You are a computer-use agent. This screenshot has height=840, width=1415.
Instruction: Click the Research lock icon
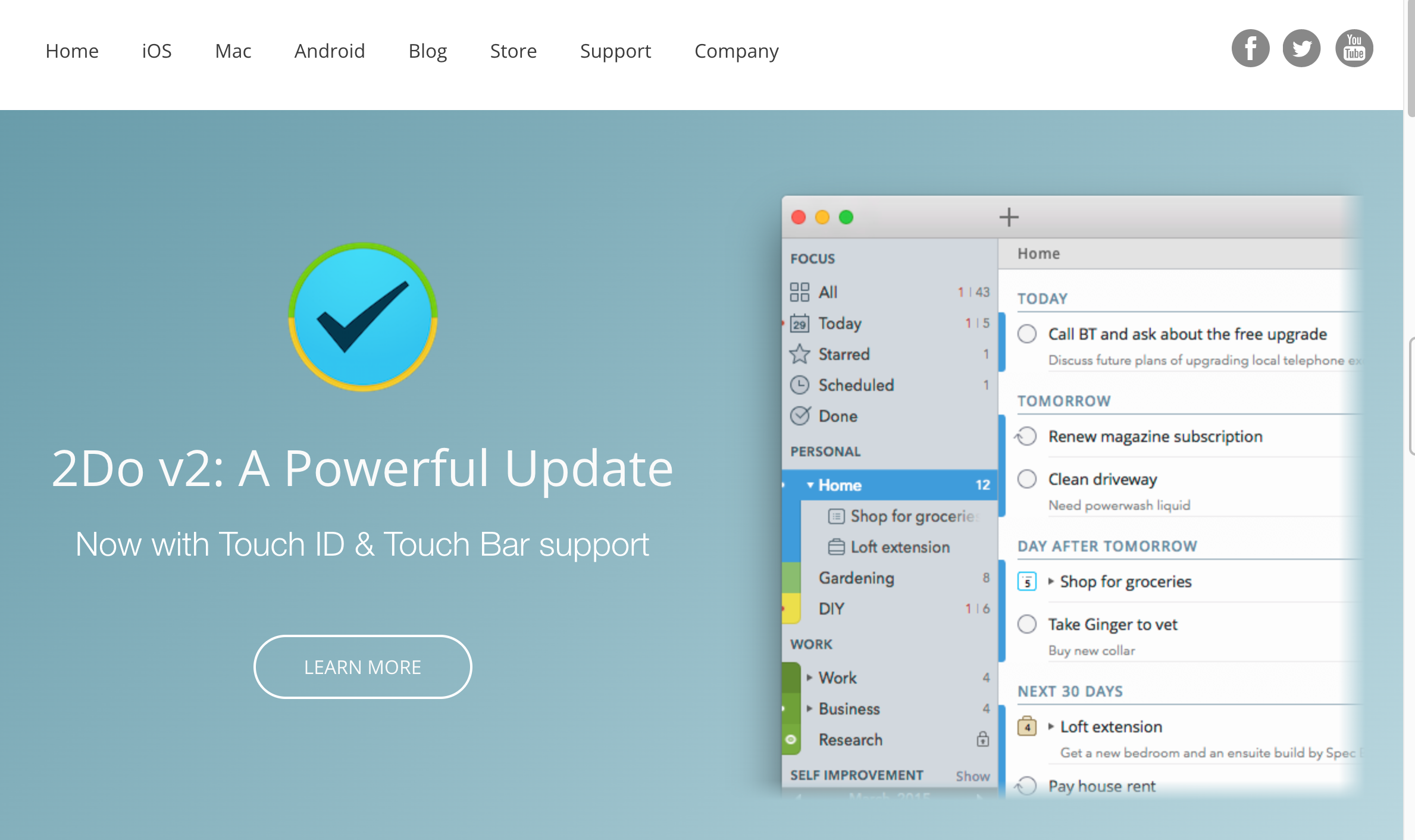pyautogui.click(x=982, y=739)
